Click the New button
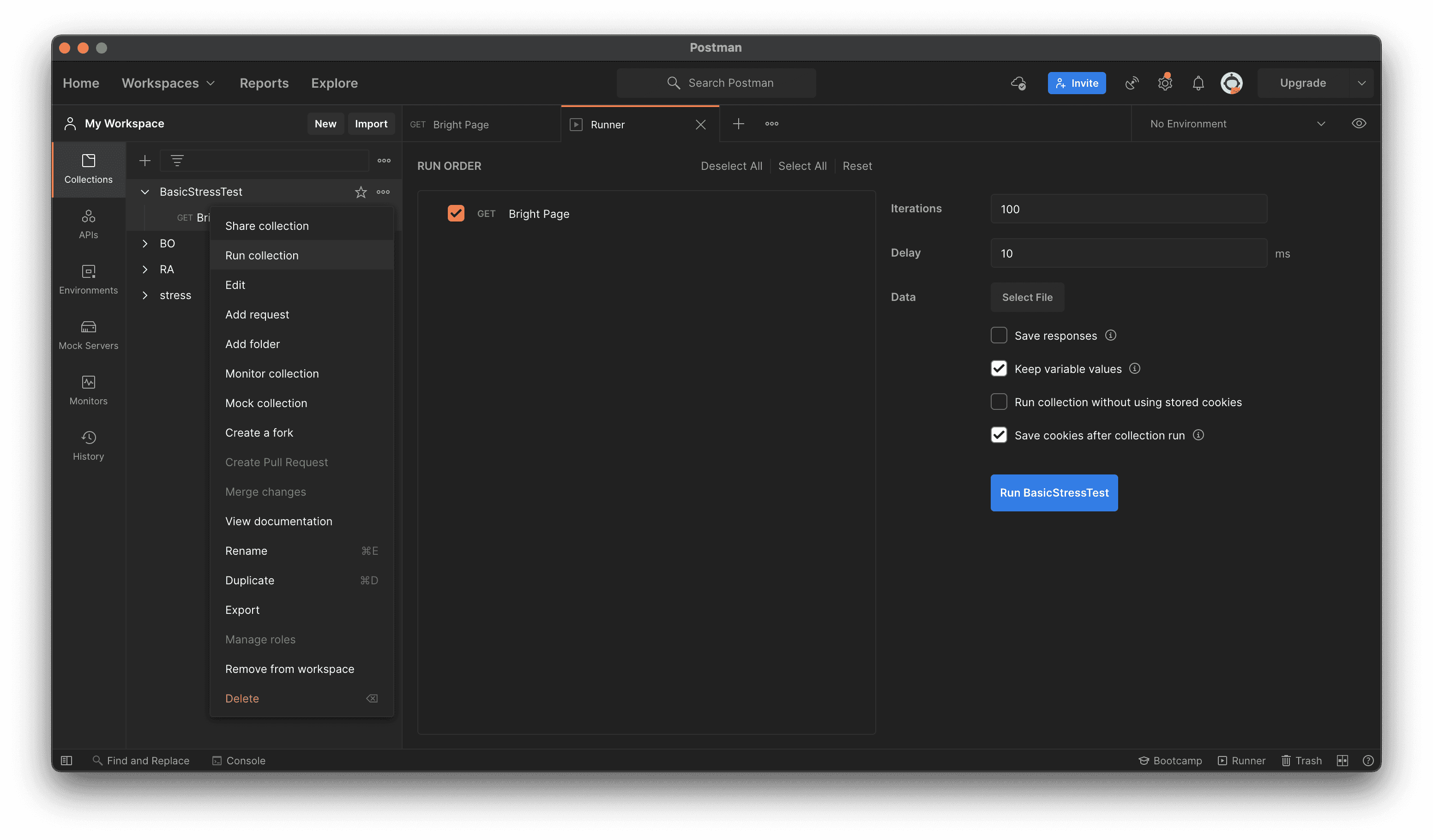The image size is (1433, 840). pyautogui.click(x=325, y=123)
